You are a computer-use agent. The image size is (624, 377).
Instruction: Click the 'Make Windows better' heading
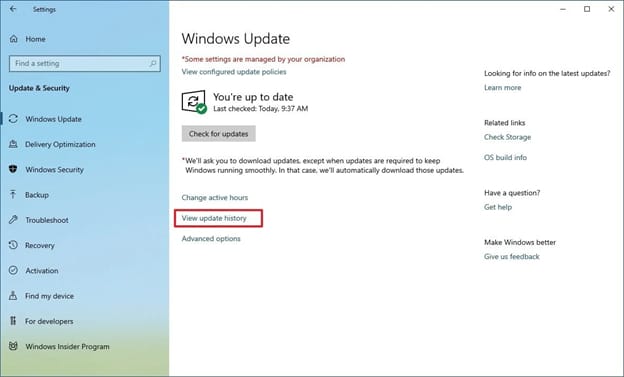[520, 242]
